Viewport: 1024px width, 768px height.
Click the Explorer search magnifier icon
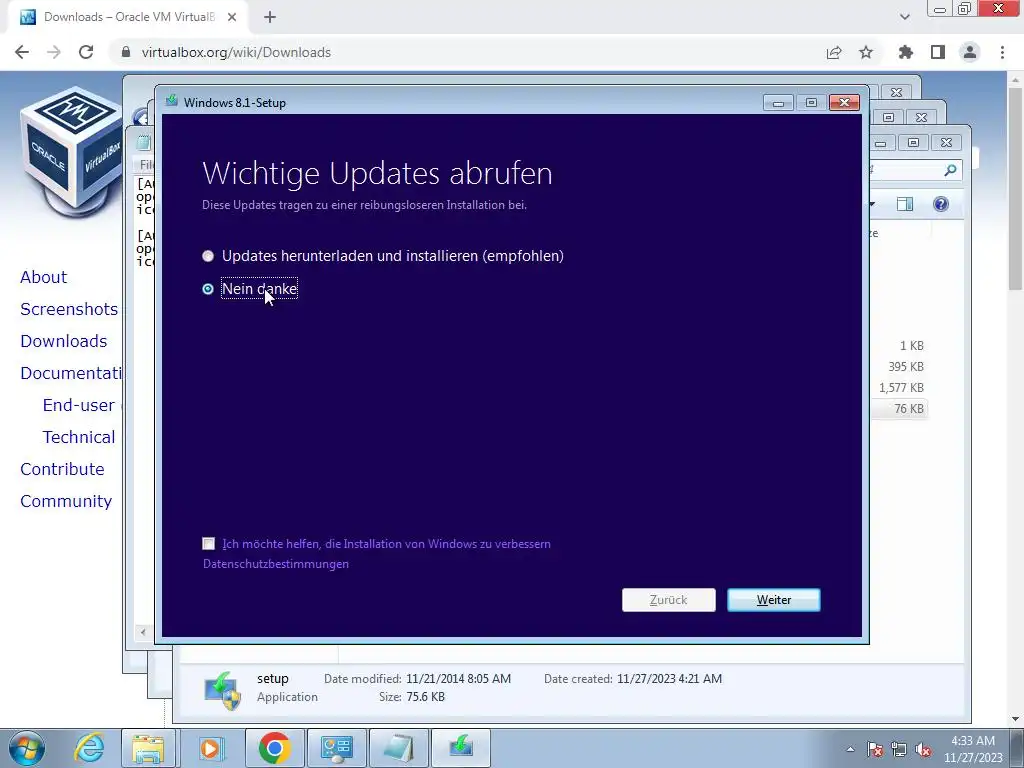(x=950, y=170)
